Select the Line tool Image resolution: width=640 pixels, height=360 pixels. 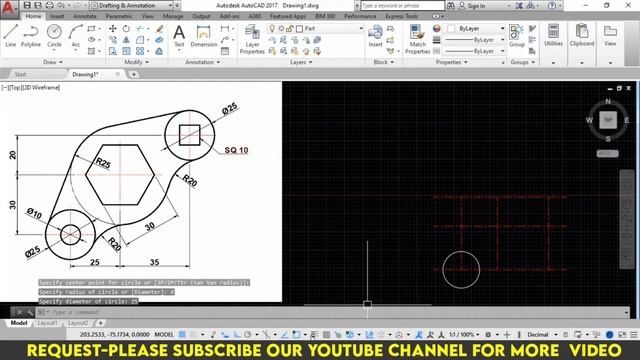tap(11, 36)
